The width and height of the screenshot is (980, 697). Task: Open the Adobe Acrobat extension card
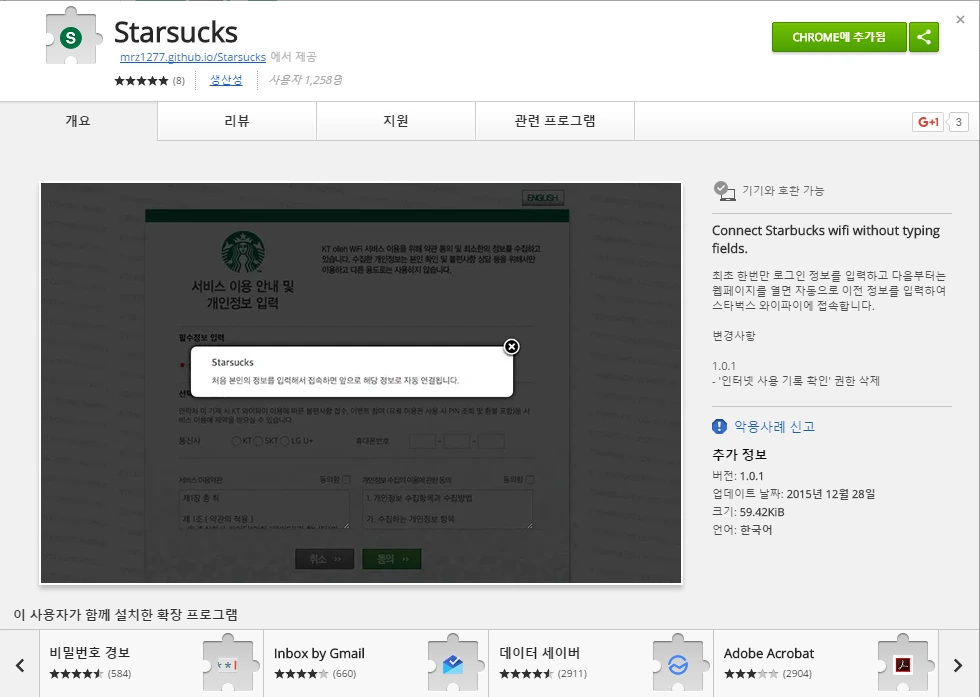pyautogui.click(x=826, y=663)
